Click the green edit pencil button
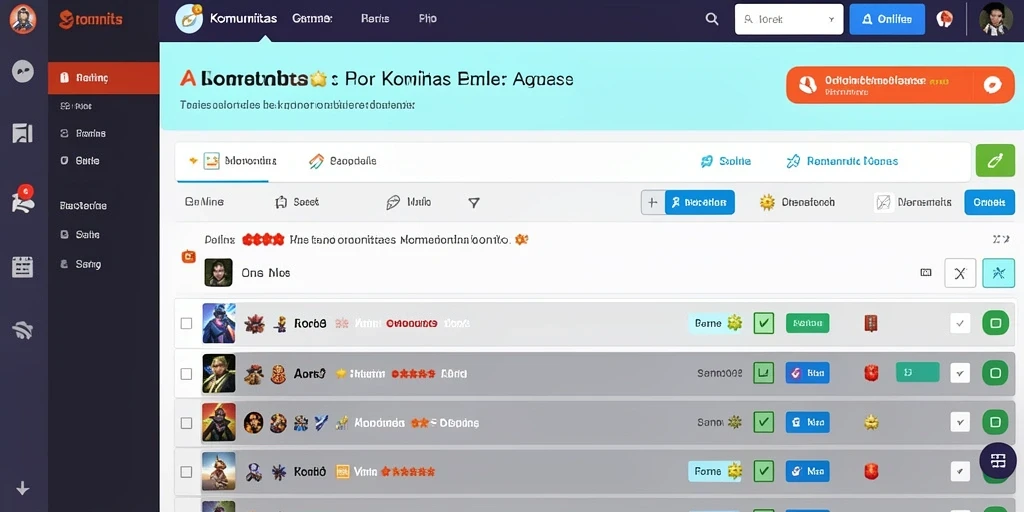Image resolution: width=1024 pixels, height=512 pixels. [x=995, y=161]
